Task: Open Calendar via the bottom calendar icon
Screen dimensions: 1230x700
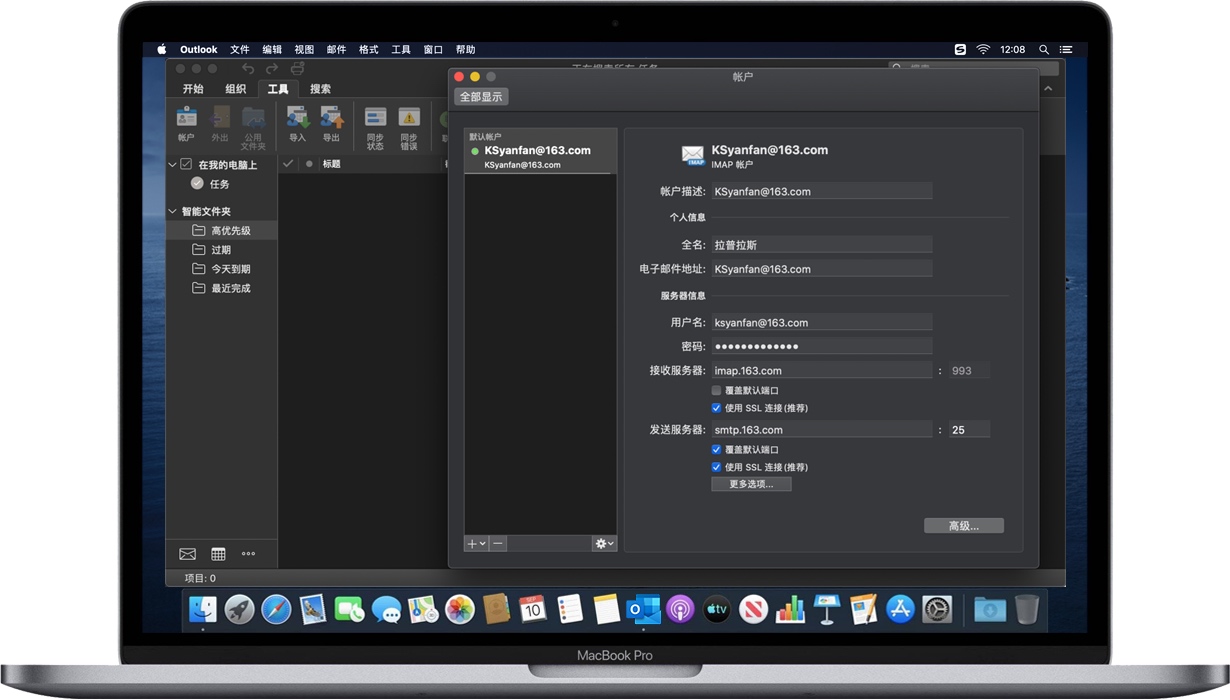Action: [x=218, y=553]
